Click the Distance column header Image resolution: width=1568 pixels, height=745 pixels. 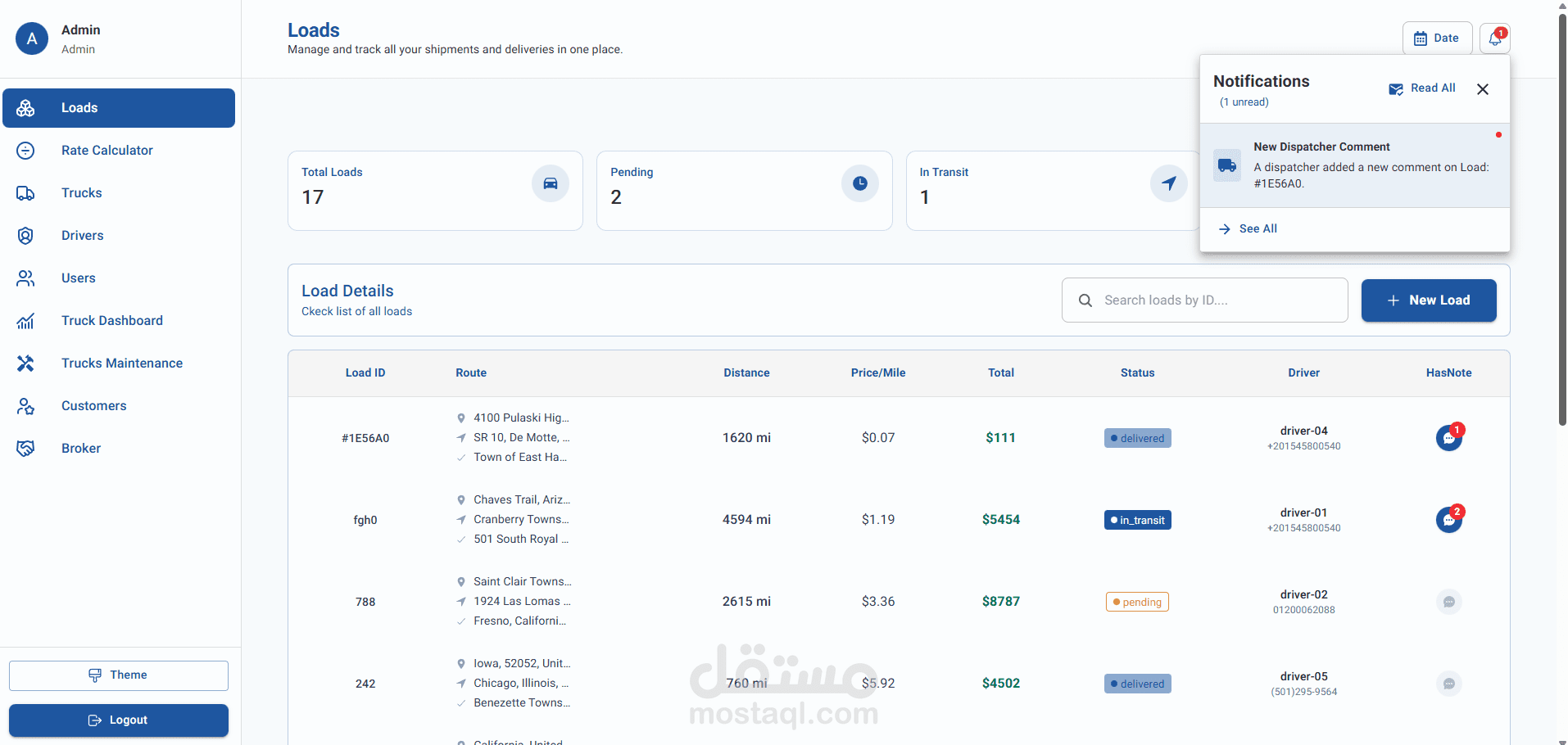tap(746, 373)
